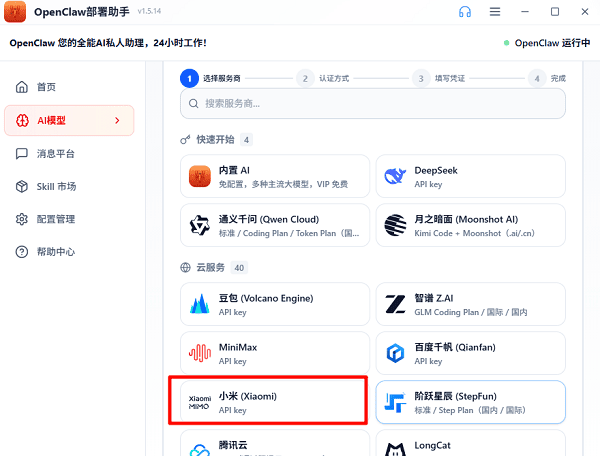600x456 pixels.
Task: Click the OpenClaw部署助手 window title
Action: (82, 12)
